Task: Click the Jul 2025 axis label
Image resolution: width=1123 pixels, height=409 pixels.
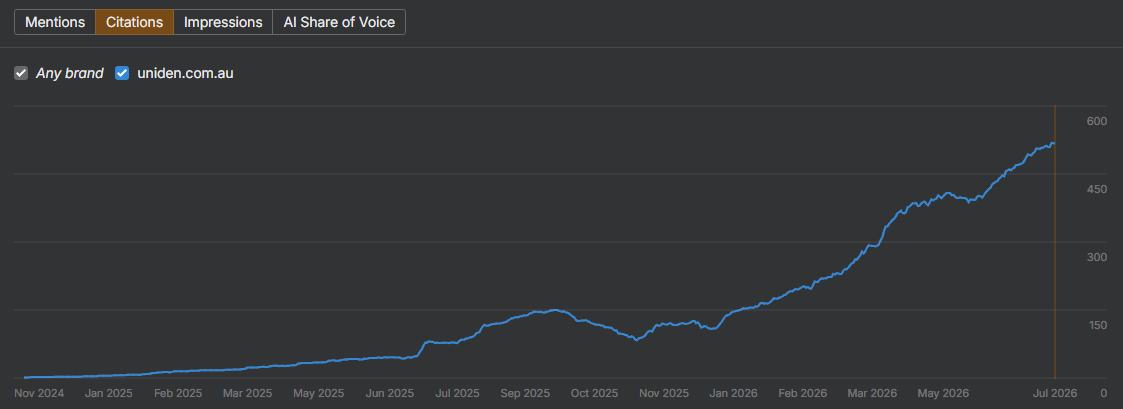Action: point(457,393)
